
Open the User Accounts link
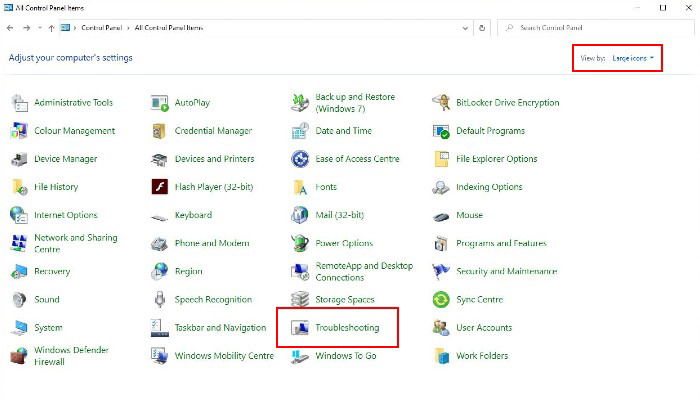pos(484,328)
